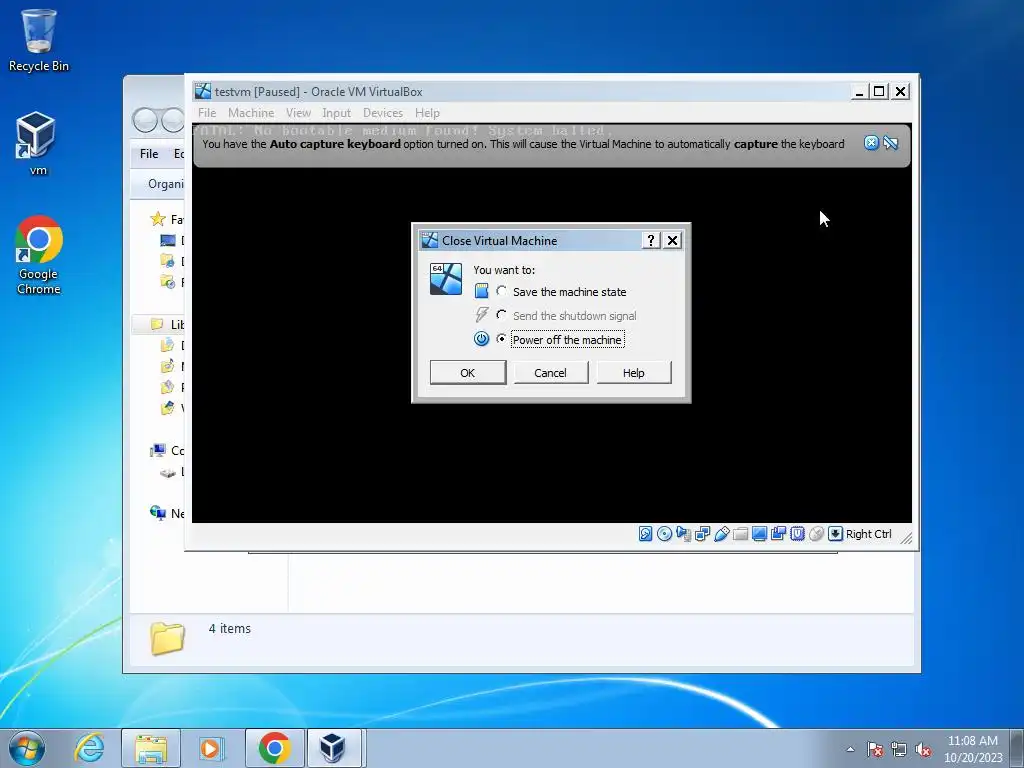
Task: Confirm the Close Virtual Machine dialog with OK
Action: coord(468,373)
